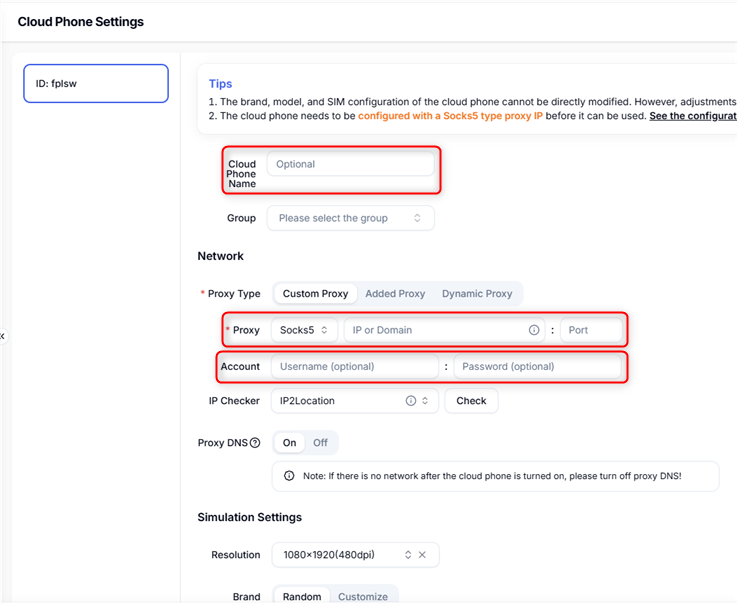Click the info icon beside IP2Location

(x=411, y=401)
